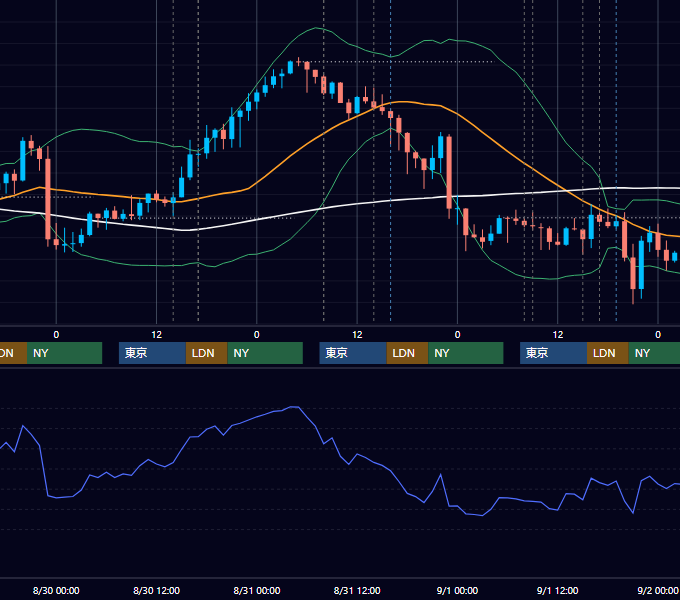Select the NY session block spanning 9/1 00:00
680x600 pixels.
(466, 353)
